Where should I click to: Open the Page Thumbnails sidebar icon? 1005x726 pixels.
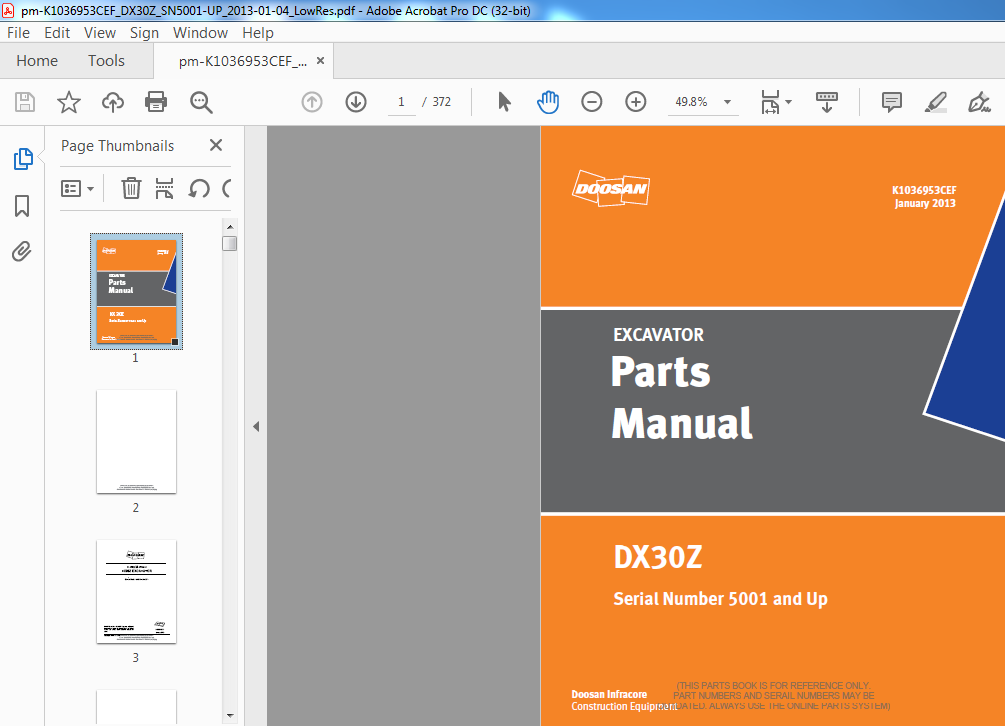click(x=23, y=159)
